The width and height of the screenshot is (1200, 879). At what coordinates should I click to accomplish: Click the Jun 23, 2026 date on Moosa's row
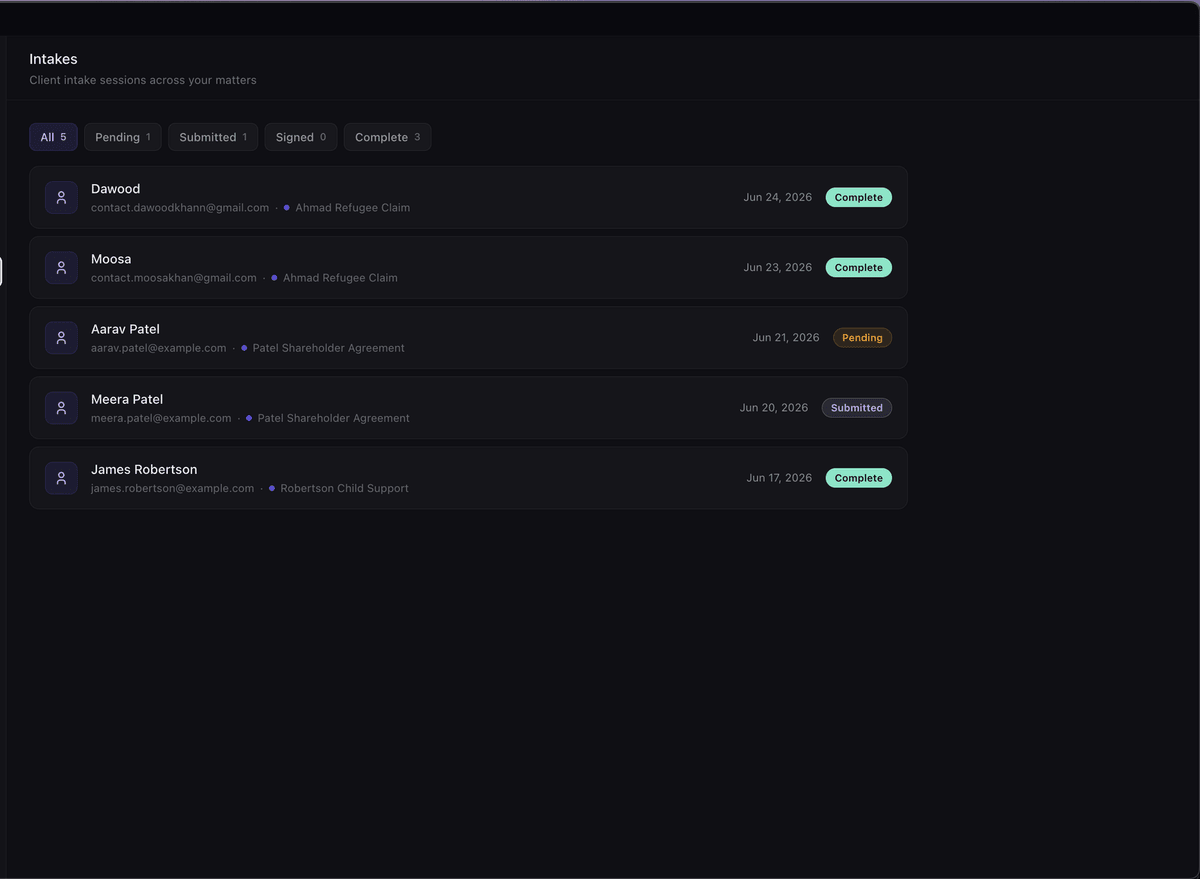click(x=778, y=268)
